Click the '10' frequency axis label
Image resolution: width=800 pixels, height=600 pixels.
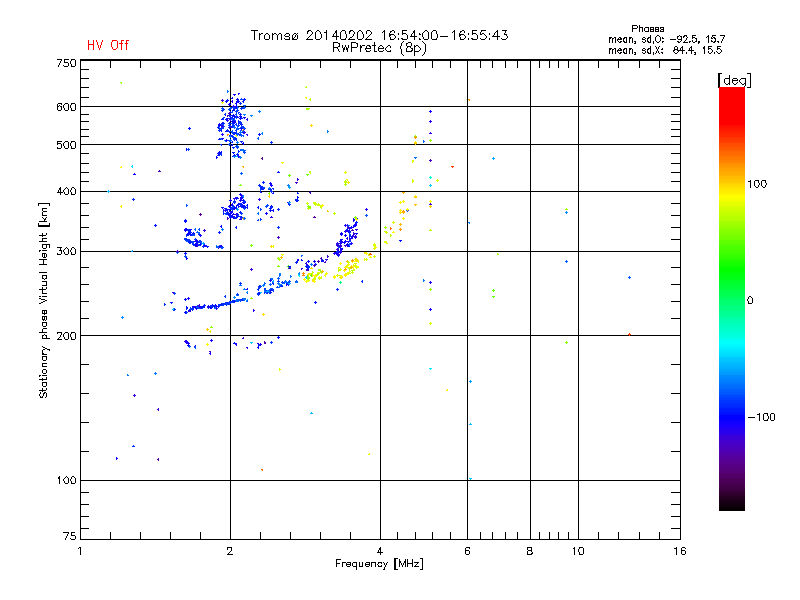[x=578, y=551]
